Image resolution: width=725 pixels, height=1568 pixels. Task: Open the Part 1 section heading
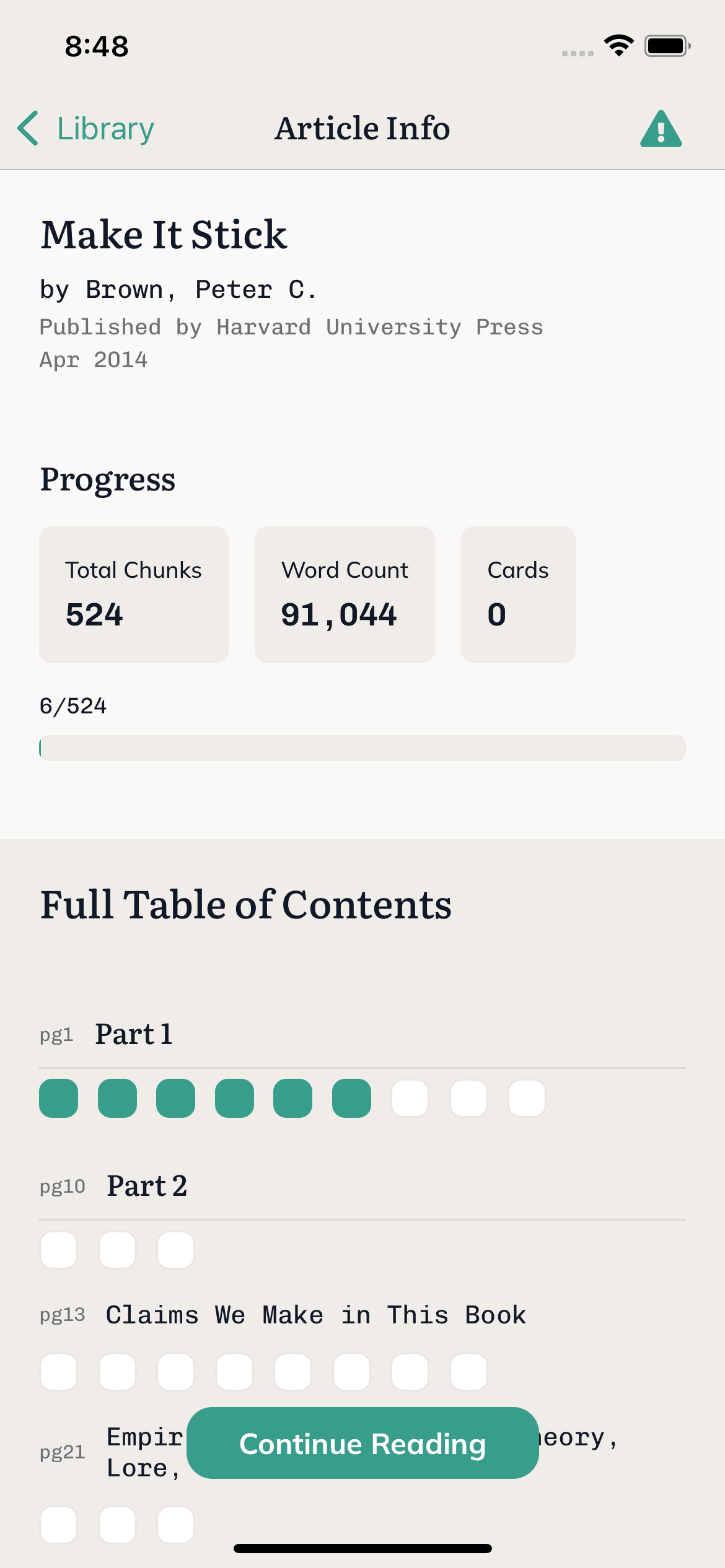click(x=134, y=1034)
